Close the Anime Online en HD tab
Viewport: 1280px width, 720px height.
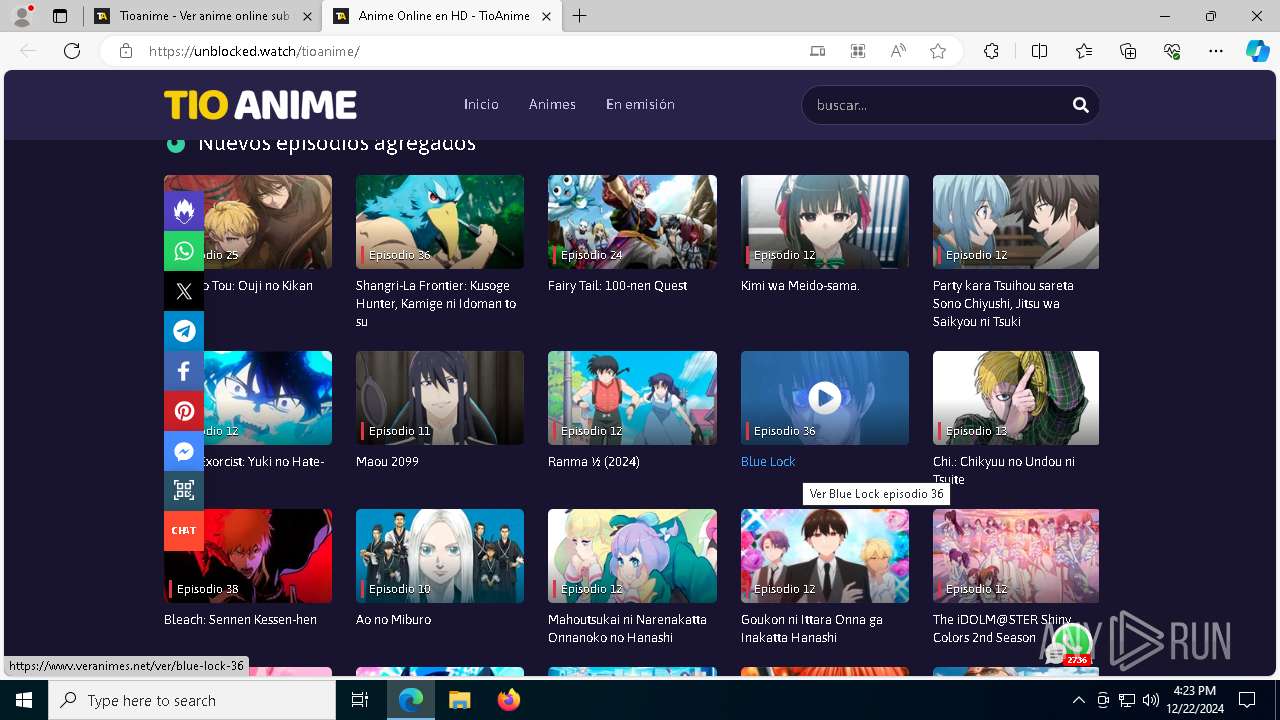546,16
